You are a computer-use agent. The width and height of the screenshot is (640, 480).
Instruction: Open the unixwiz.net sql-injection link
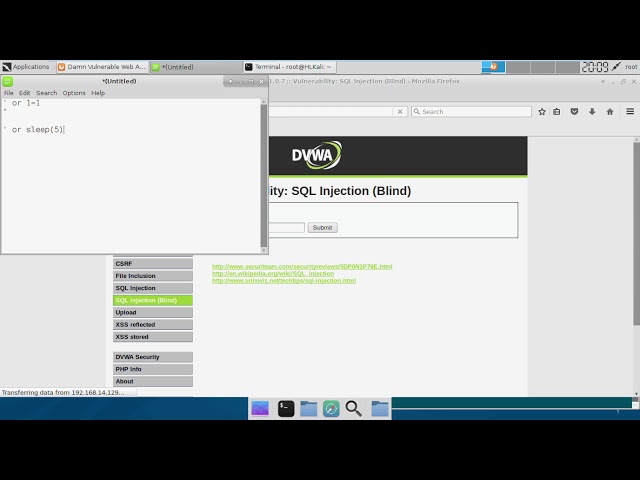pyautogui.click(x=284, y=280)
